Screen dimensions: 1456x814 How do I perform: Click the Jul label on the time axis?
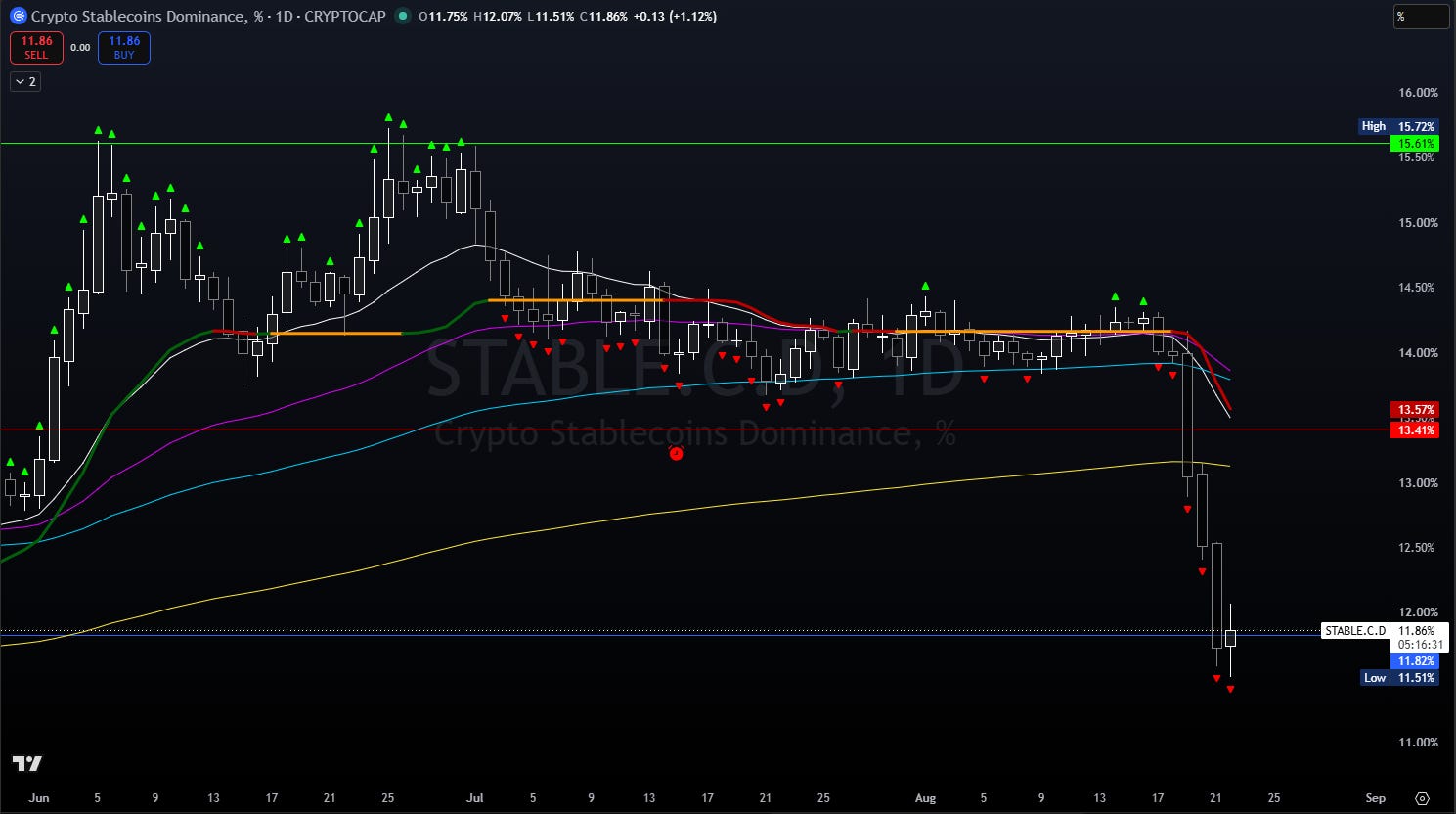(475, 798)
